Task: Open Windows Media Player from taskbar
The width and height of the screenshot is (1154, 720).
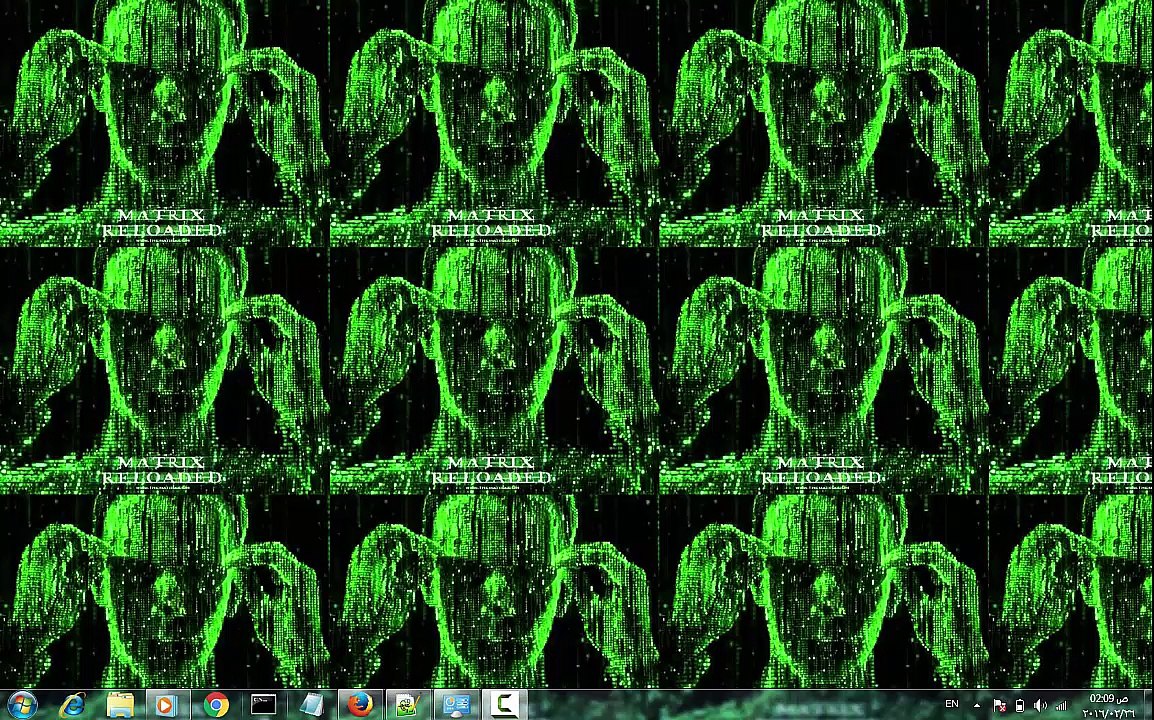Action: [167, 705]
